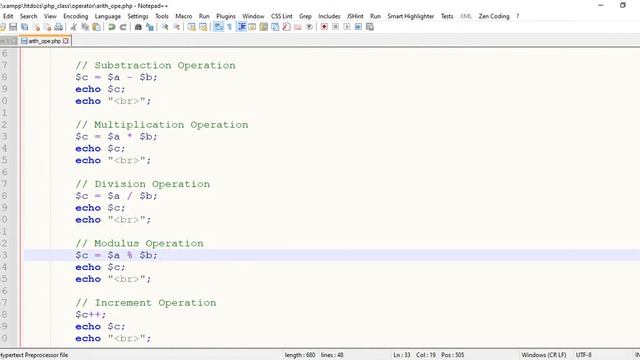
Task: Click the UTF-8 encoding status entry
Action: 584,355
